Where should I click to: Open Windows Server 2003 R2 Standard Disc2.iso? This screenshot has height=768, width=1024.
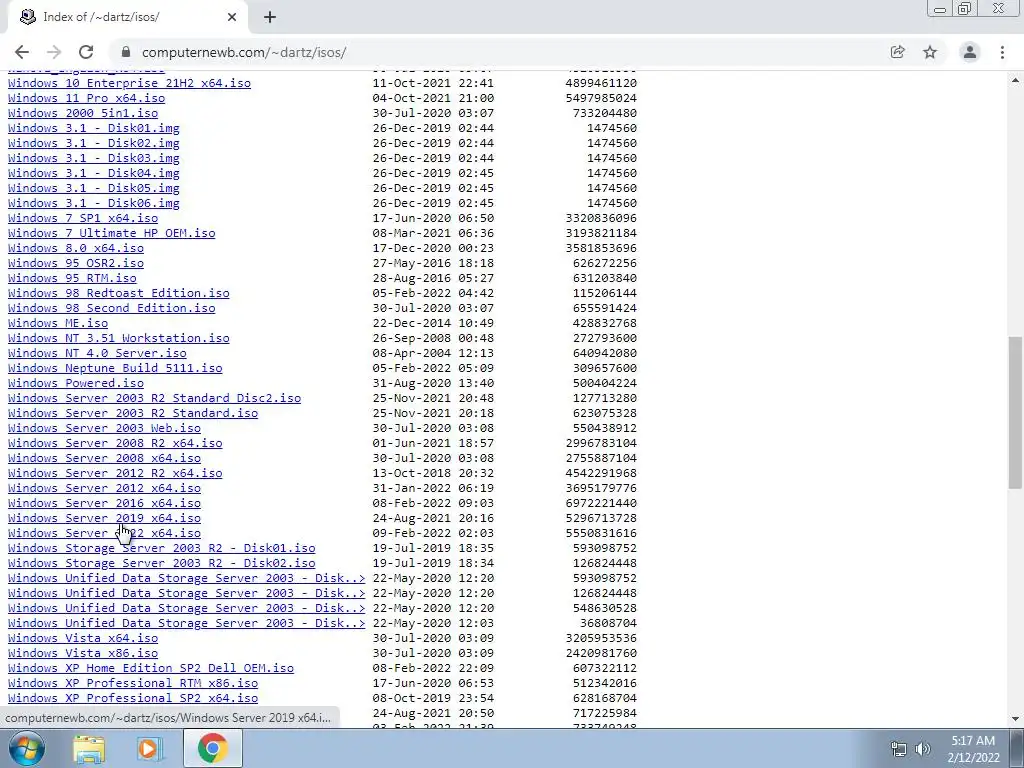(x=154, y=398)
